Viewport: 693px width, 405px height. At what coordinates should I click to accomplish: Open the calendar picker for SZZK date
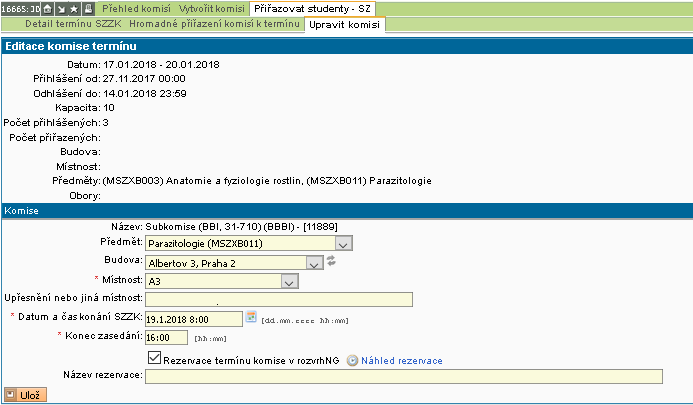pyautogui.click(x=251, y=317)
